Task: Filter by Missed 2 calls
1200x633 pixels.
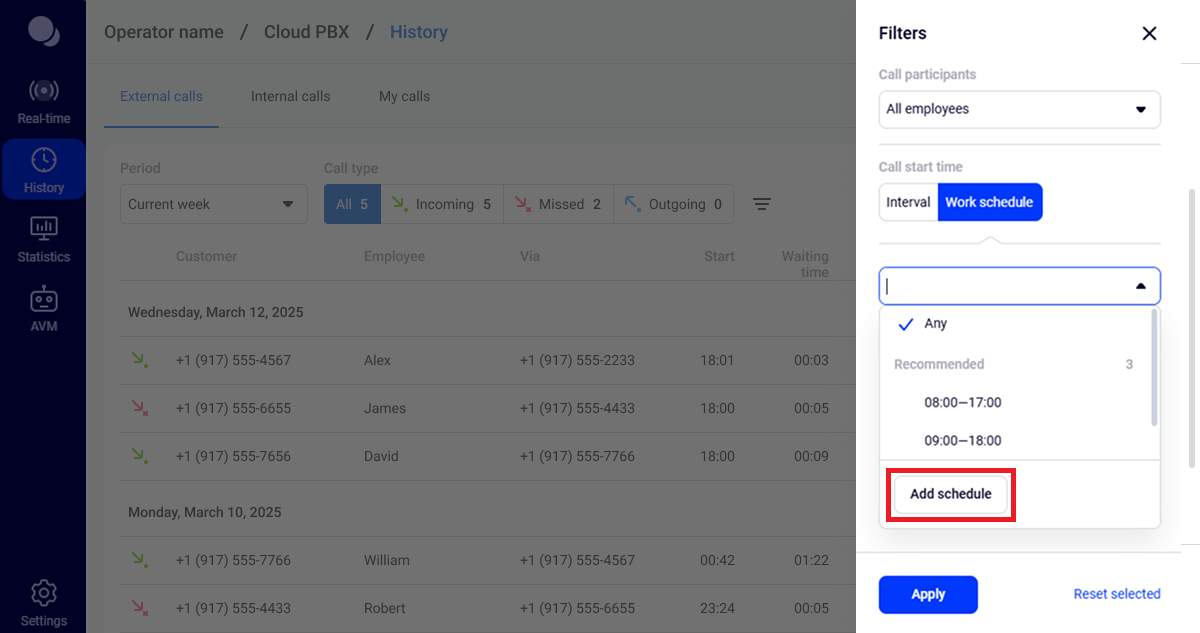Action: pos(558,204)
